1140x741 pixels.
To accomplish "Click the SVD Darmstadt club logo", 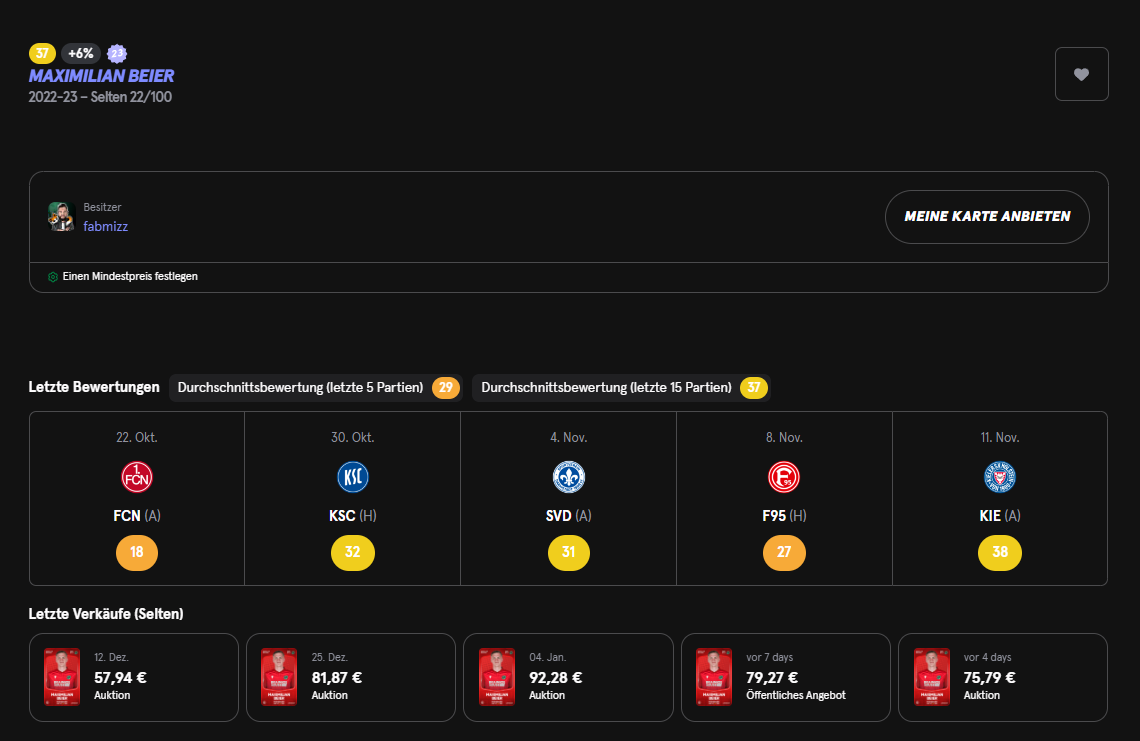I will point(569,477).
